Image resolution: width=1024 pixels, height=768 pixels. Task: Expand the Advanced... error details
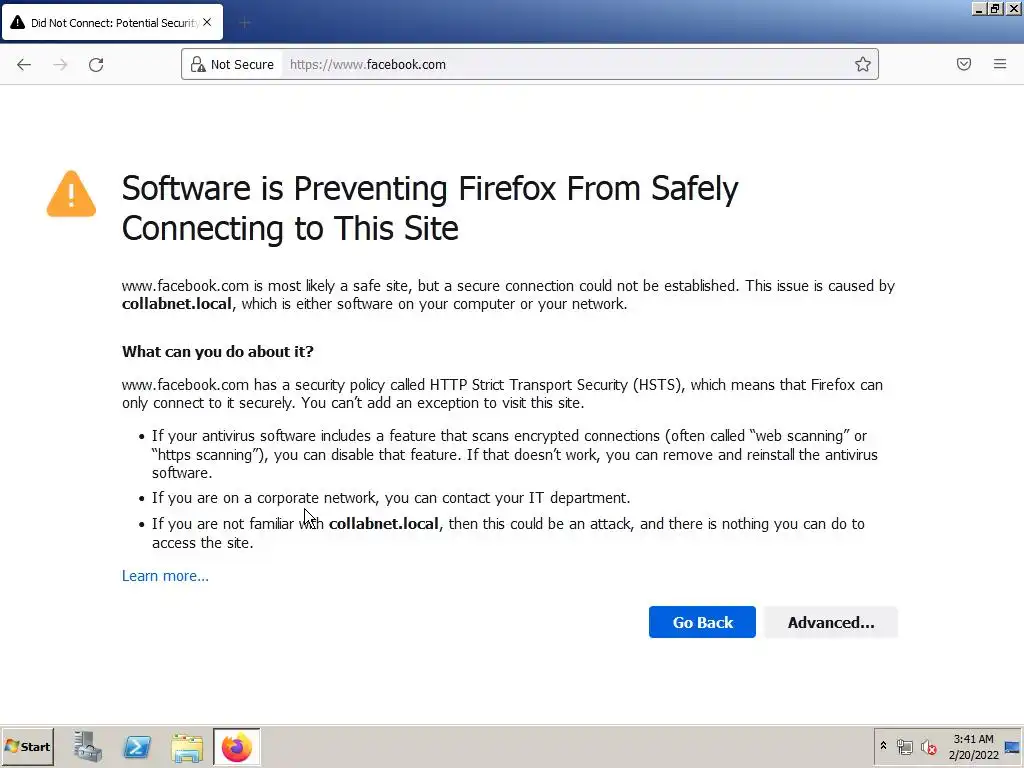830,622
